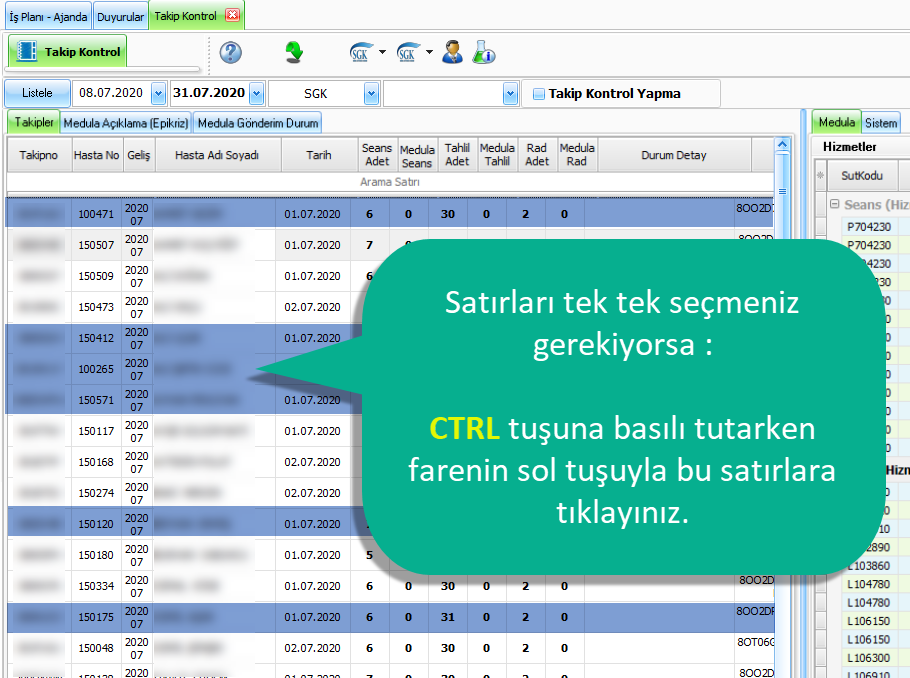This screenshot has width=910, height=678.
Task: Select the Takipler tab
Action: tap(34, 122)
